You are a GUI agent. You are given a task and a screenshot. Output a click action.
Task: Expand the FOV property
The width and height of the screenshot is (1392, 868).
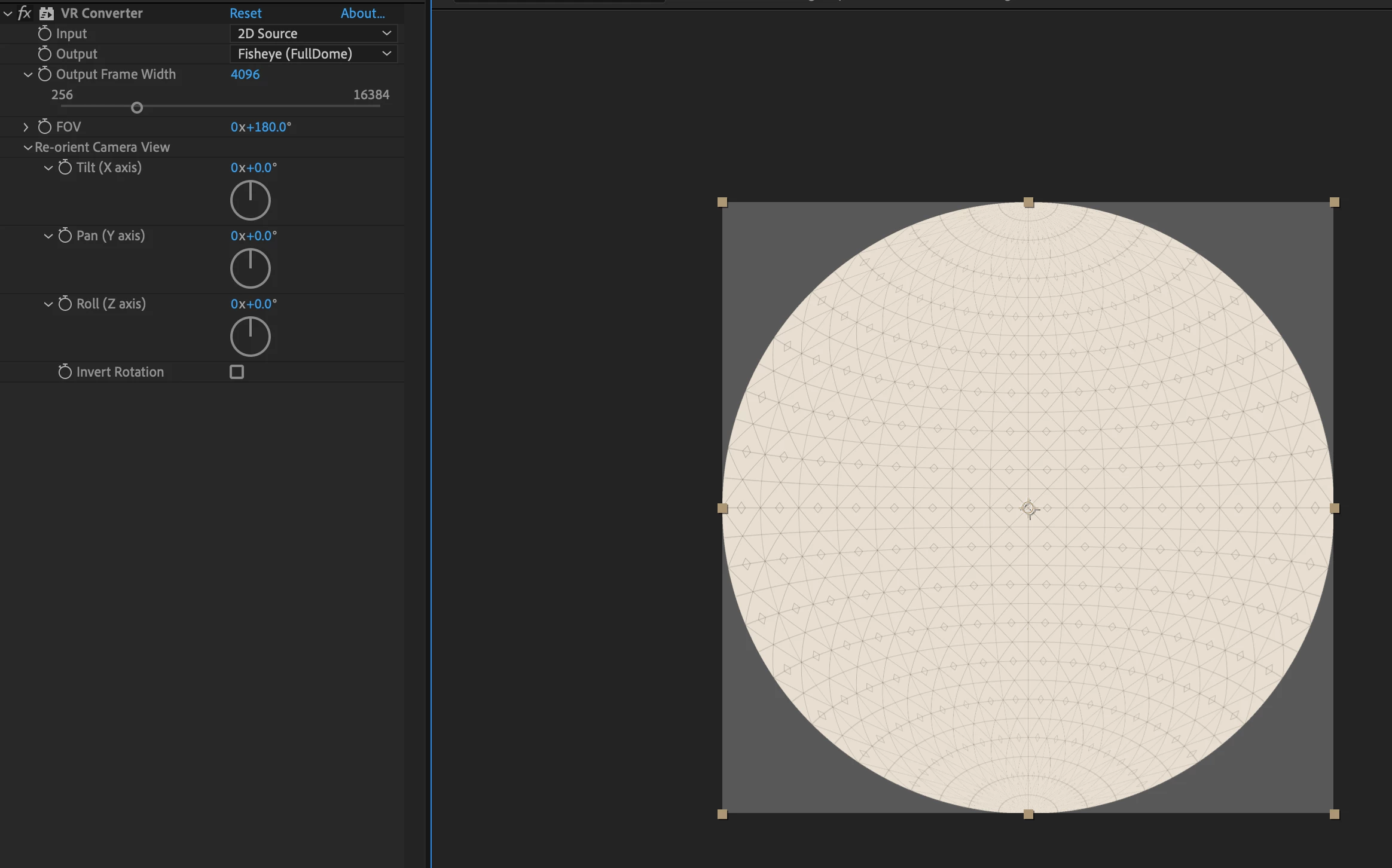click(x=26, y=127)
